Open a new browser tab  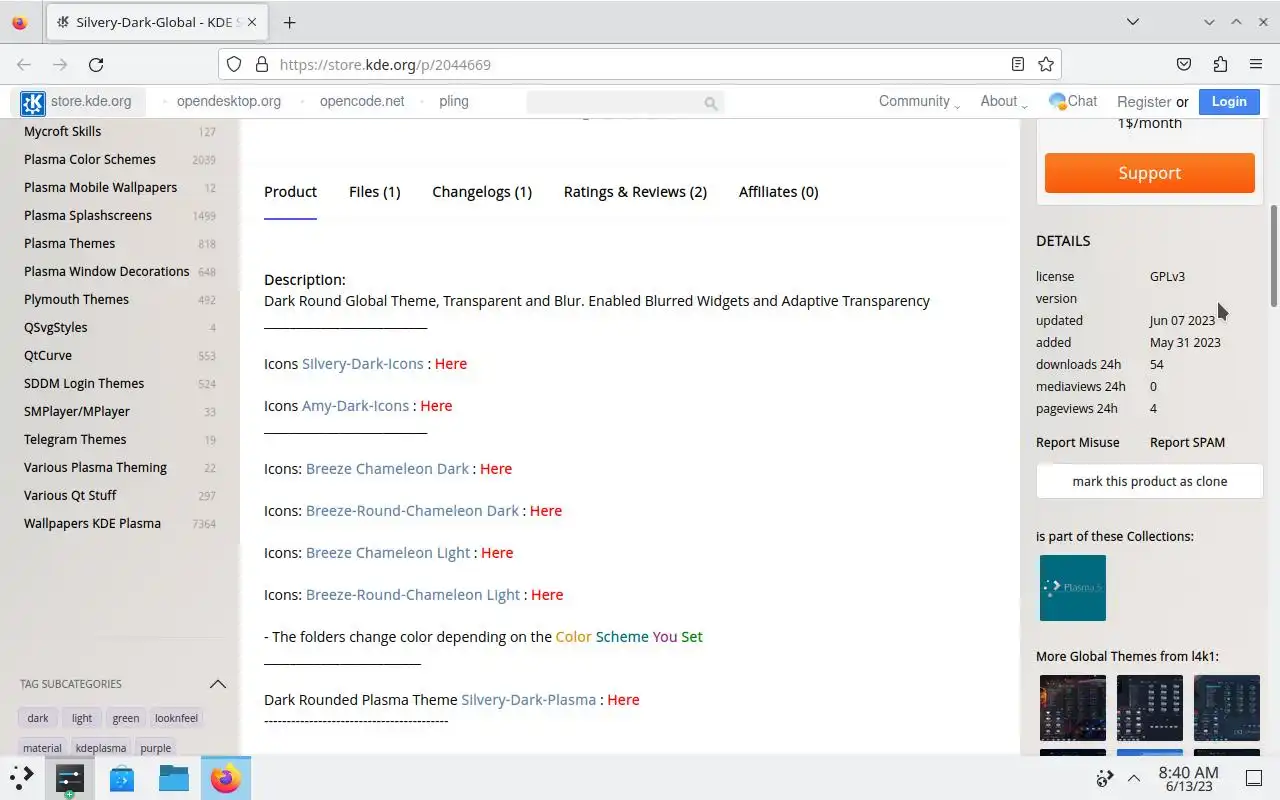click(x=289, y=22)
